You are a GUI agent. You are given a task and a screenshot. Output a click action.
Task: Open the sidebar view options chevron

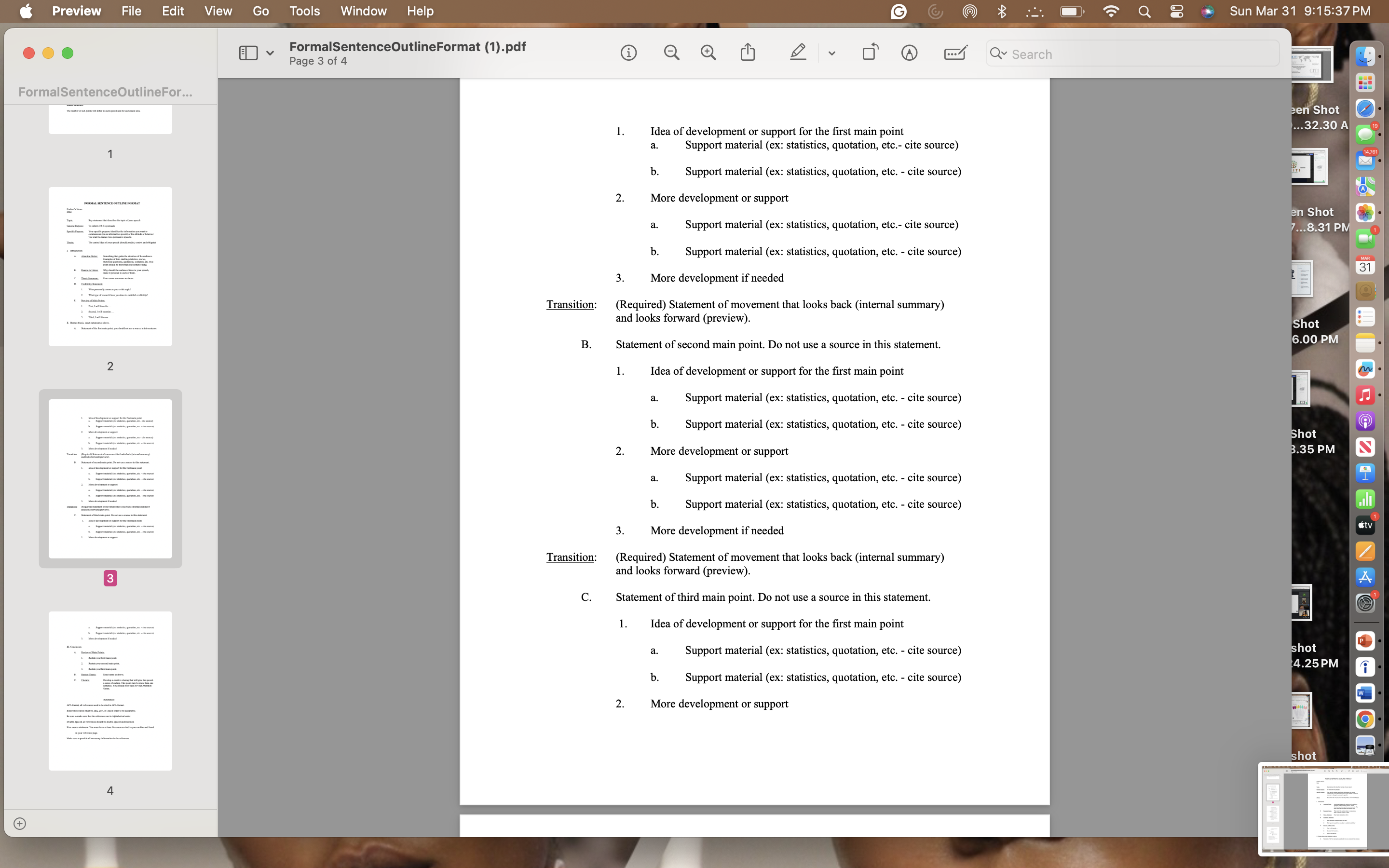[271, 53]
